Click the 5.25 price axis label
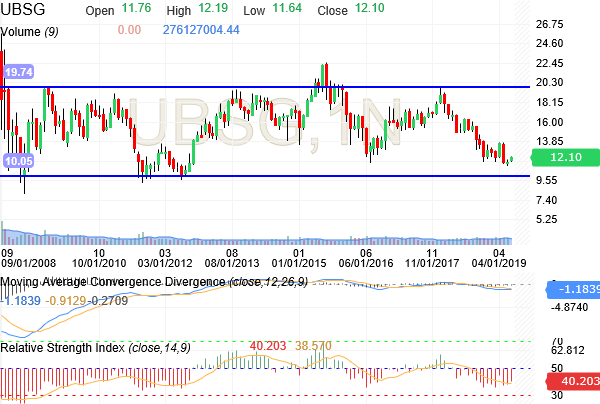 click(546, 219)
